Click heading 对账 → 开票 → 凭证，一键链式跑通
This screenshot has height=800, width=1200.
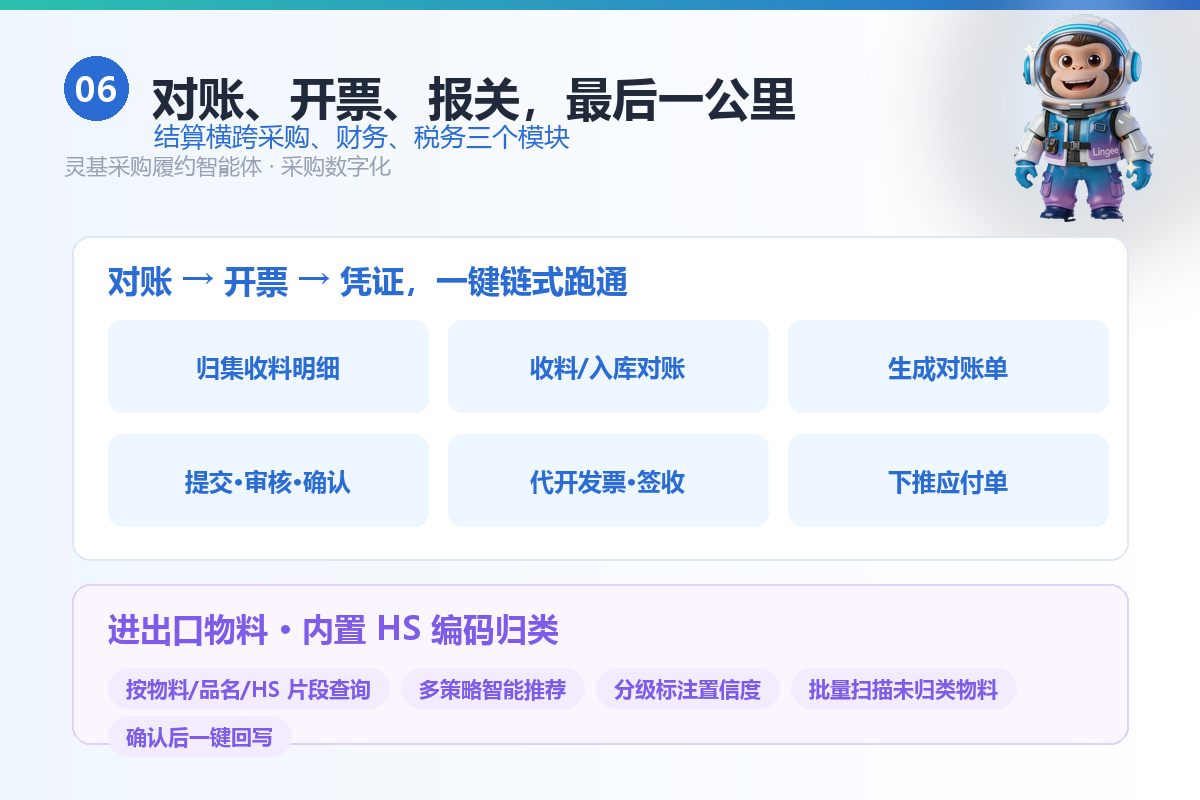(x=368, y=283)
